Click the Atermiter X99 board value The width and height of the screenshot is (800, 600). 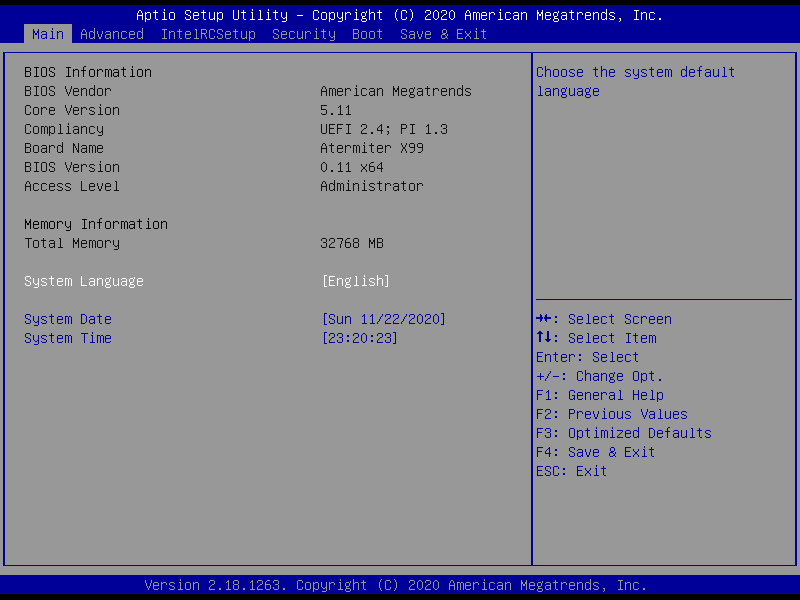pos(372,148)
